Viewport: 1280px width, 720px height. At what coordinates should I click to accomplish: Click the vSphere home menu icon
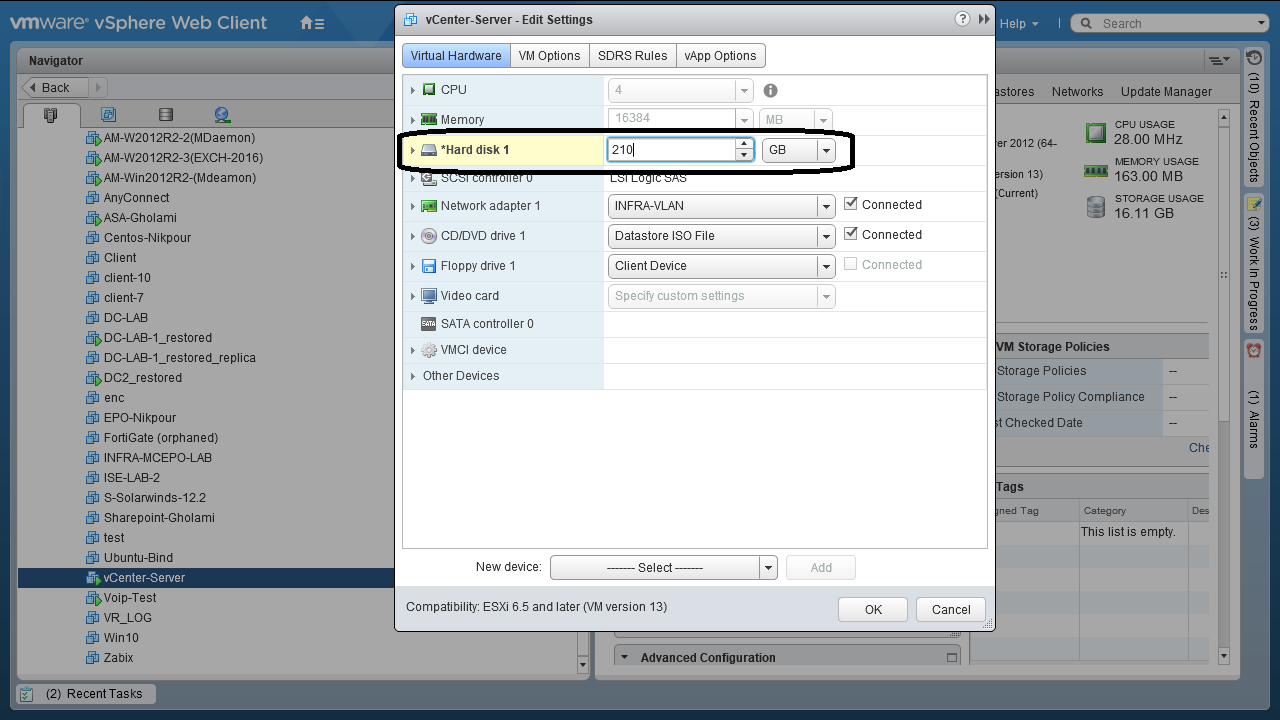(311, 23)
